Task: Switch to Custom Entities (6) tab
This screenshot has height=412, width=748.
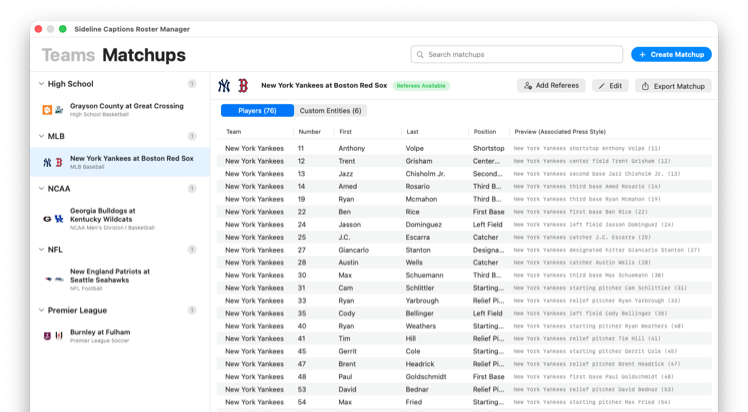Action: pyautogui.click(x=330, y=110)
